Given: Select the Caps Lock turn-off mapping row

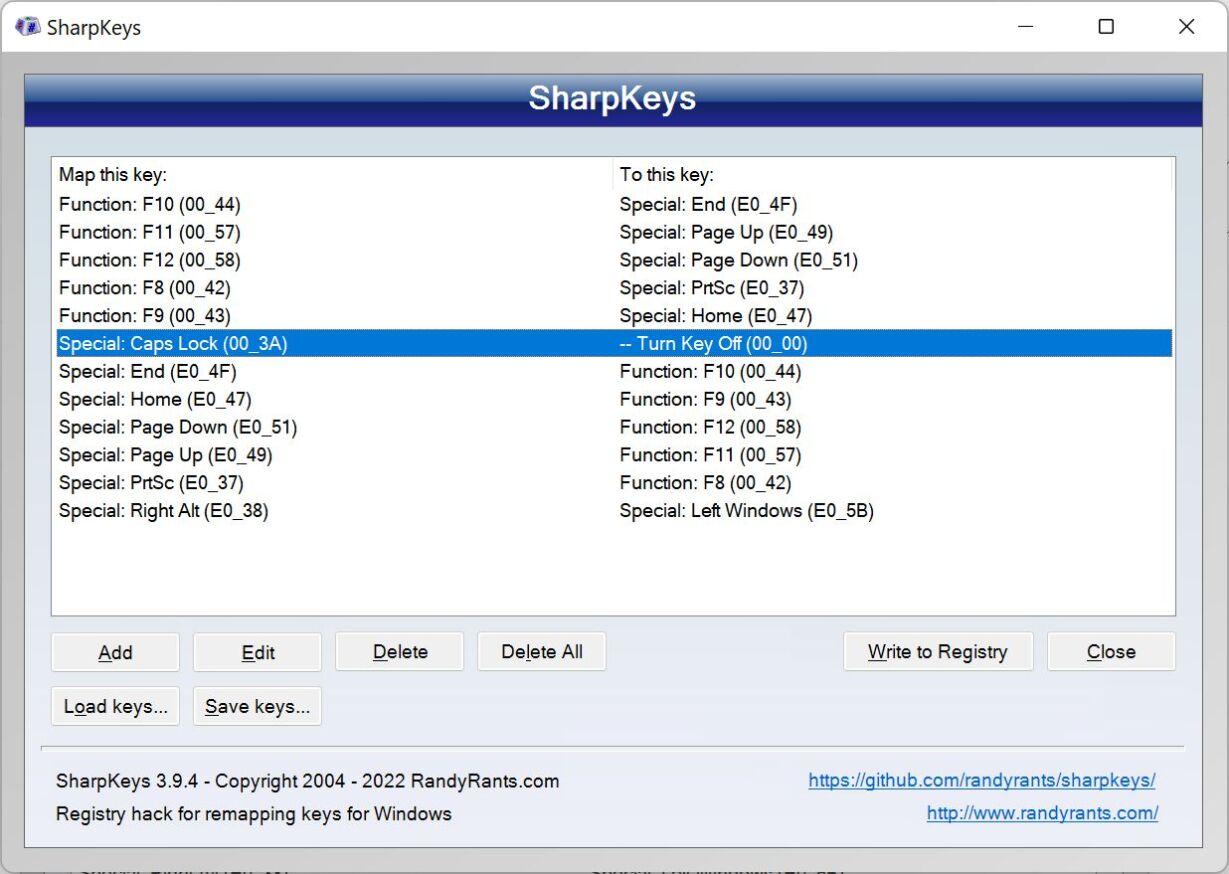Looking at the screenshot, I should [x=400, y=343].
